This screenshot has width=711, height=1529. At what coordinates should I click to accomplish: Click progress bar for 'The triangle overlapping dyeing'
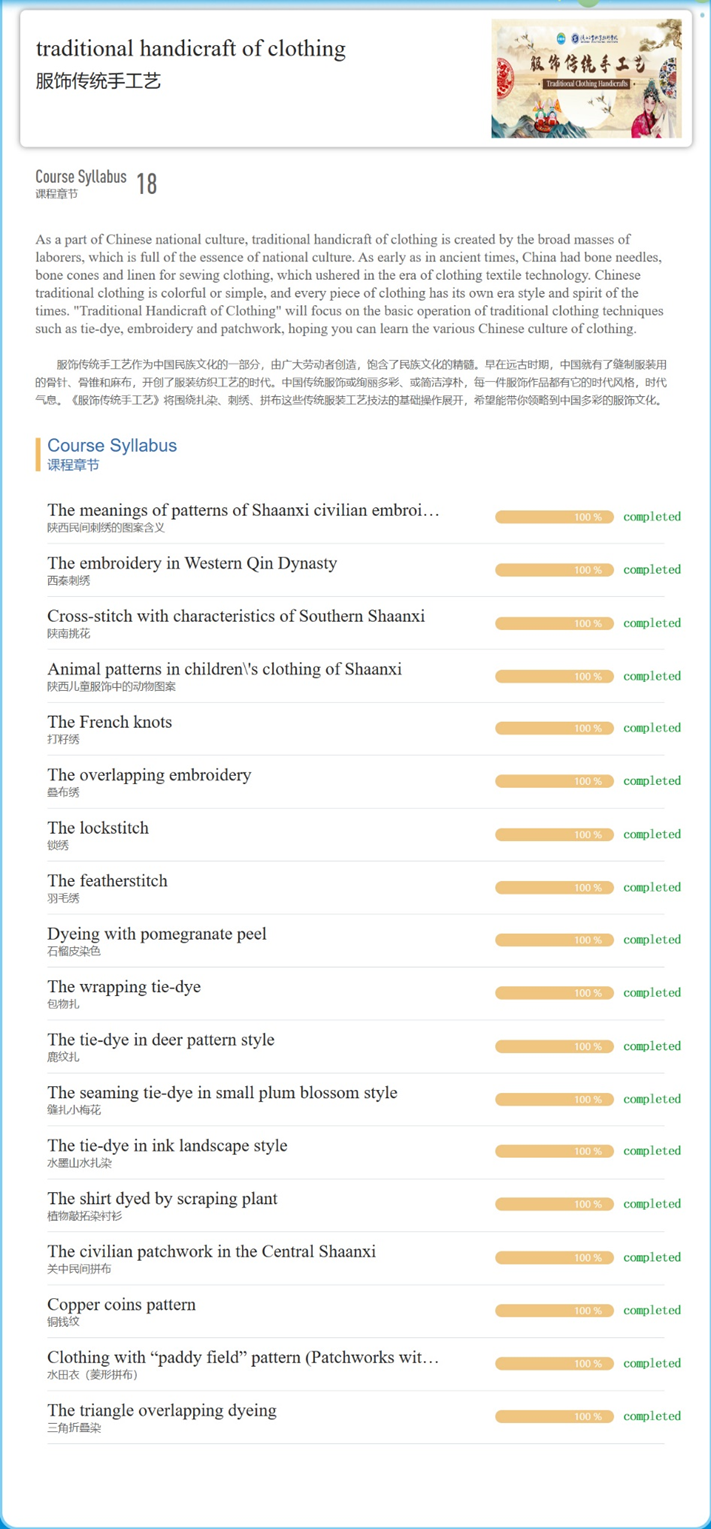tap(554, 1417)
